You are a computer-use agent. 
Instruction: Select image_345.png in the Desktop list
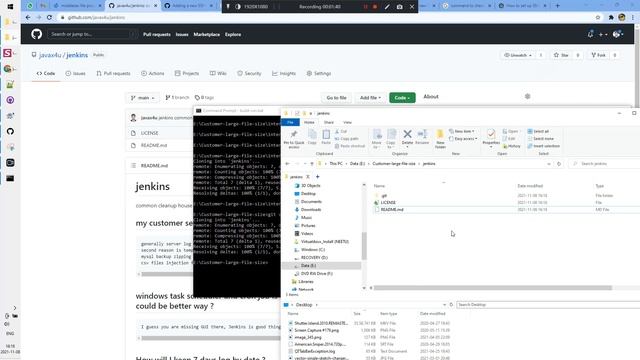click(x=308, y=338)
